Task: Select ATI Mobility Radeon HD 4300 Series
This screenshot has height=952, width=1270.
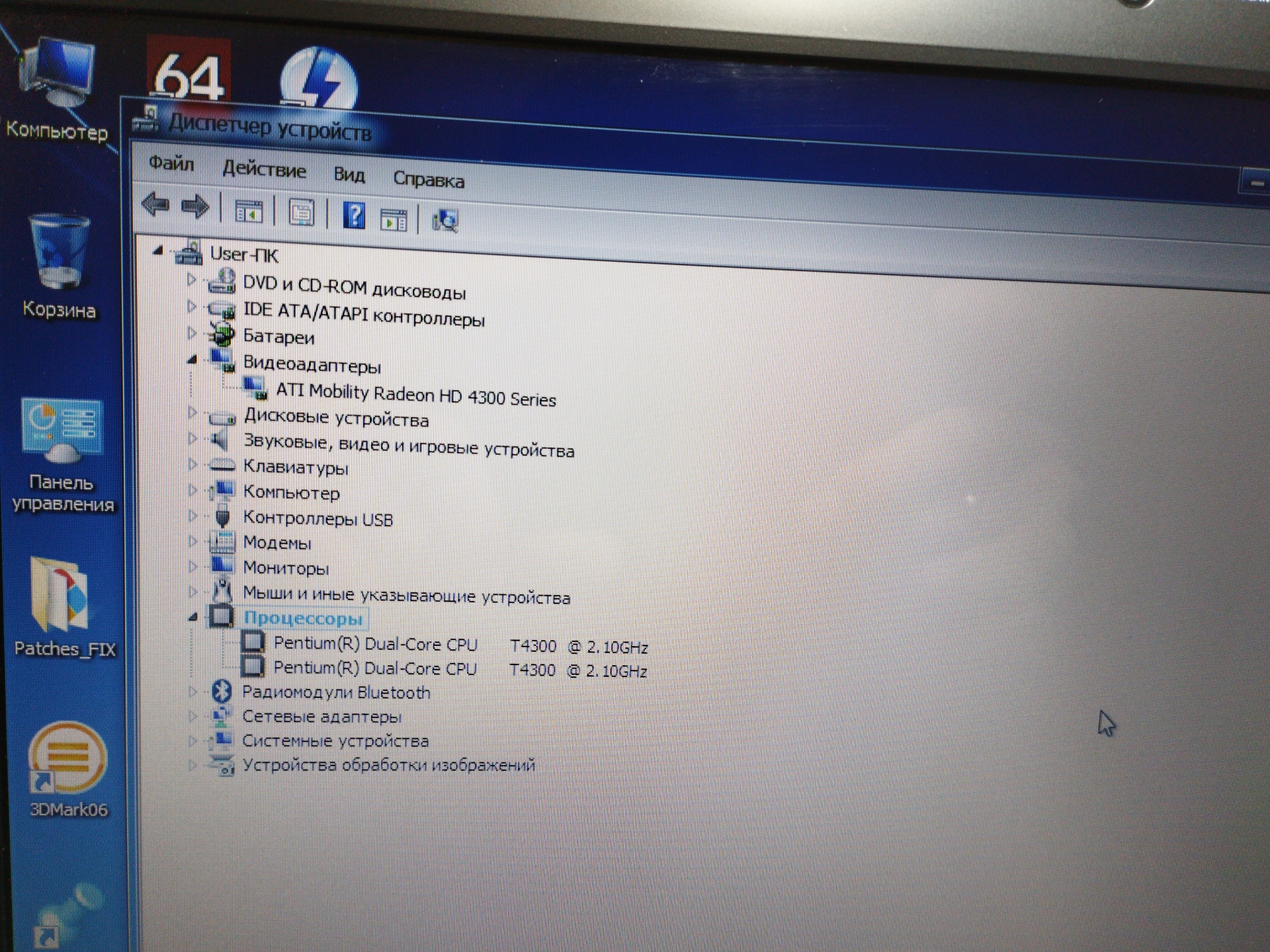Action: [416, 395]
